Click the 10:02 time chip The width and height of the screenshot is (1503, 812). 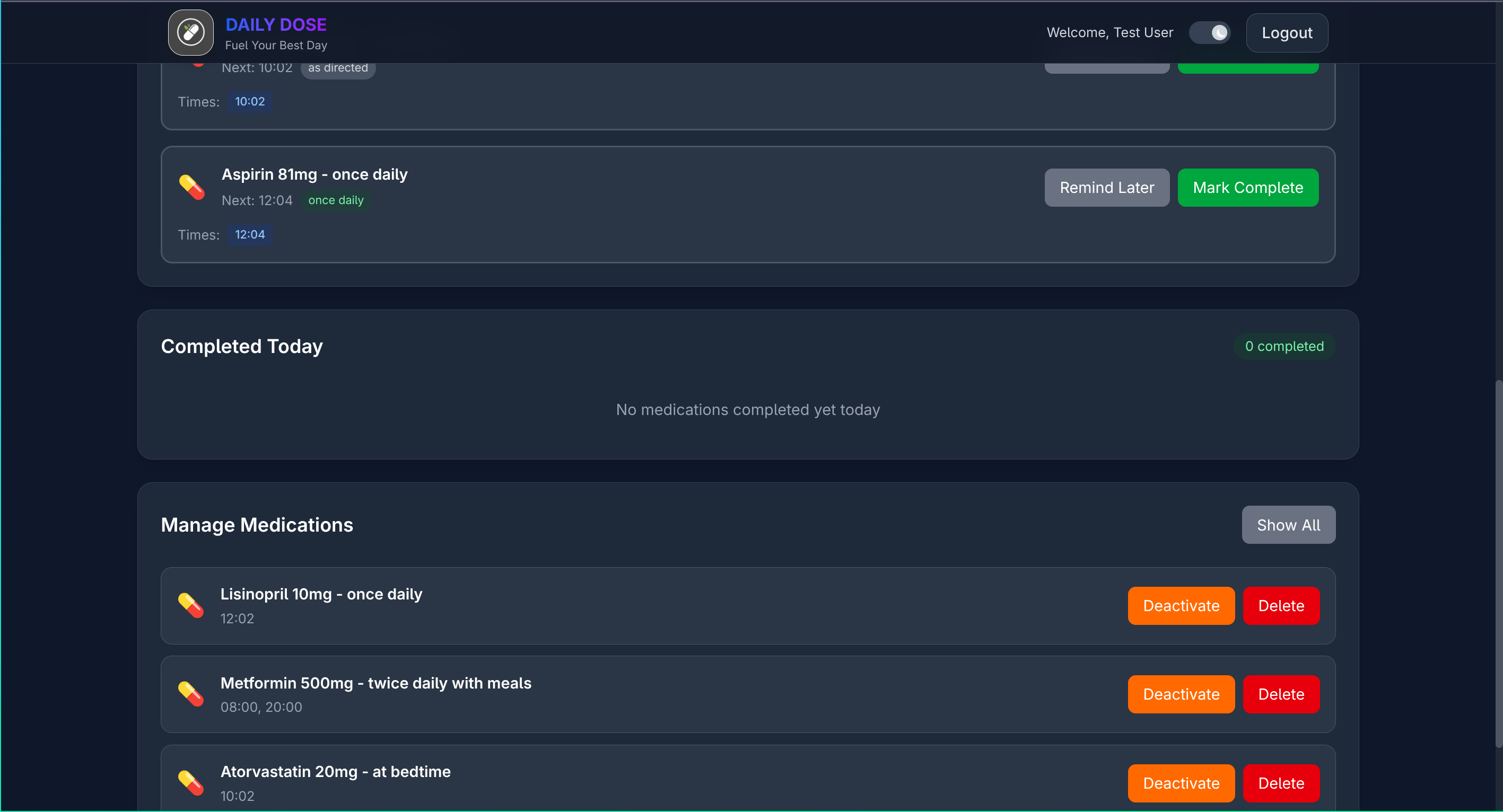point(250,101)
